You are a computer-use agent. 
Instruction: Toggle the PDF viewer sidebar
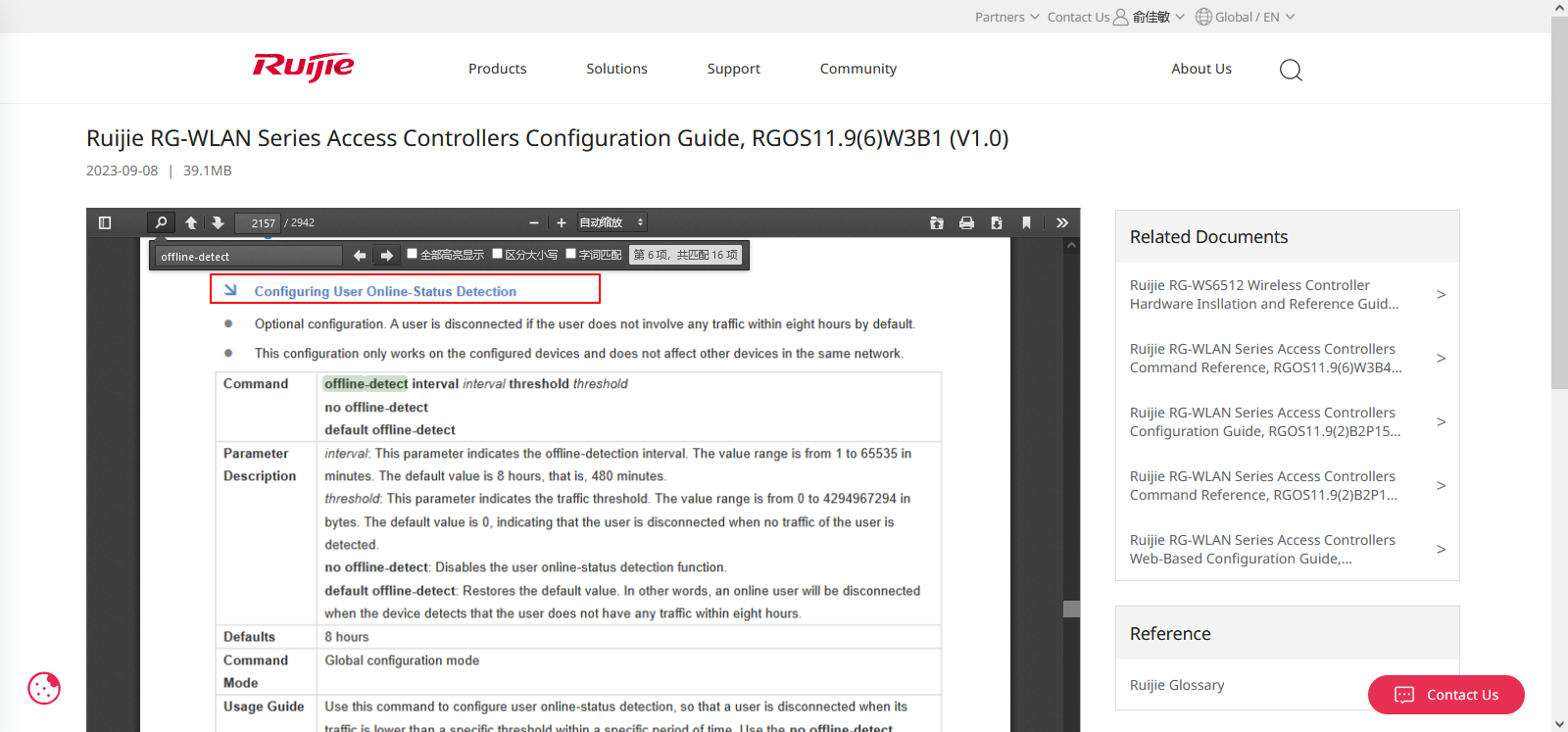click(105, 223)
